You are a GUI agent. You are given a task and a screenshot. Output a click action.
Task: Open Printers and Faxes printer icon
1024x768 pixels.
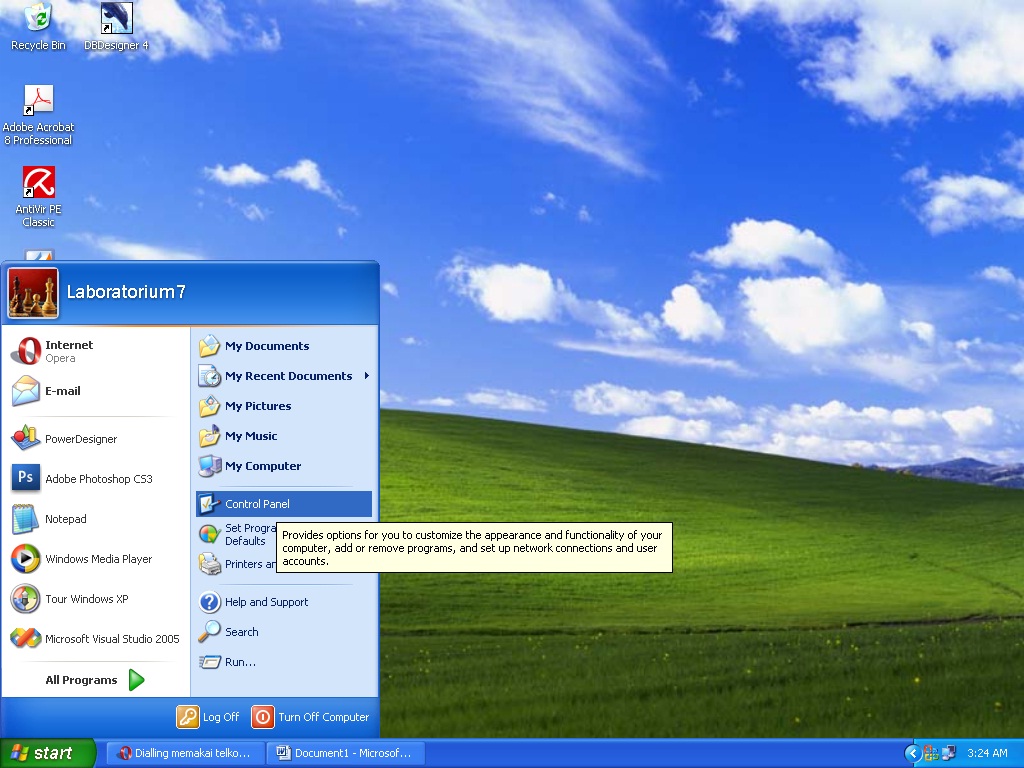pyautogui.click(x=210, y=564)
